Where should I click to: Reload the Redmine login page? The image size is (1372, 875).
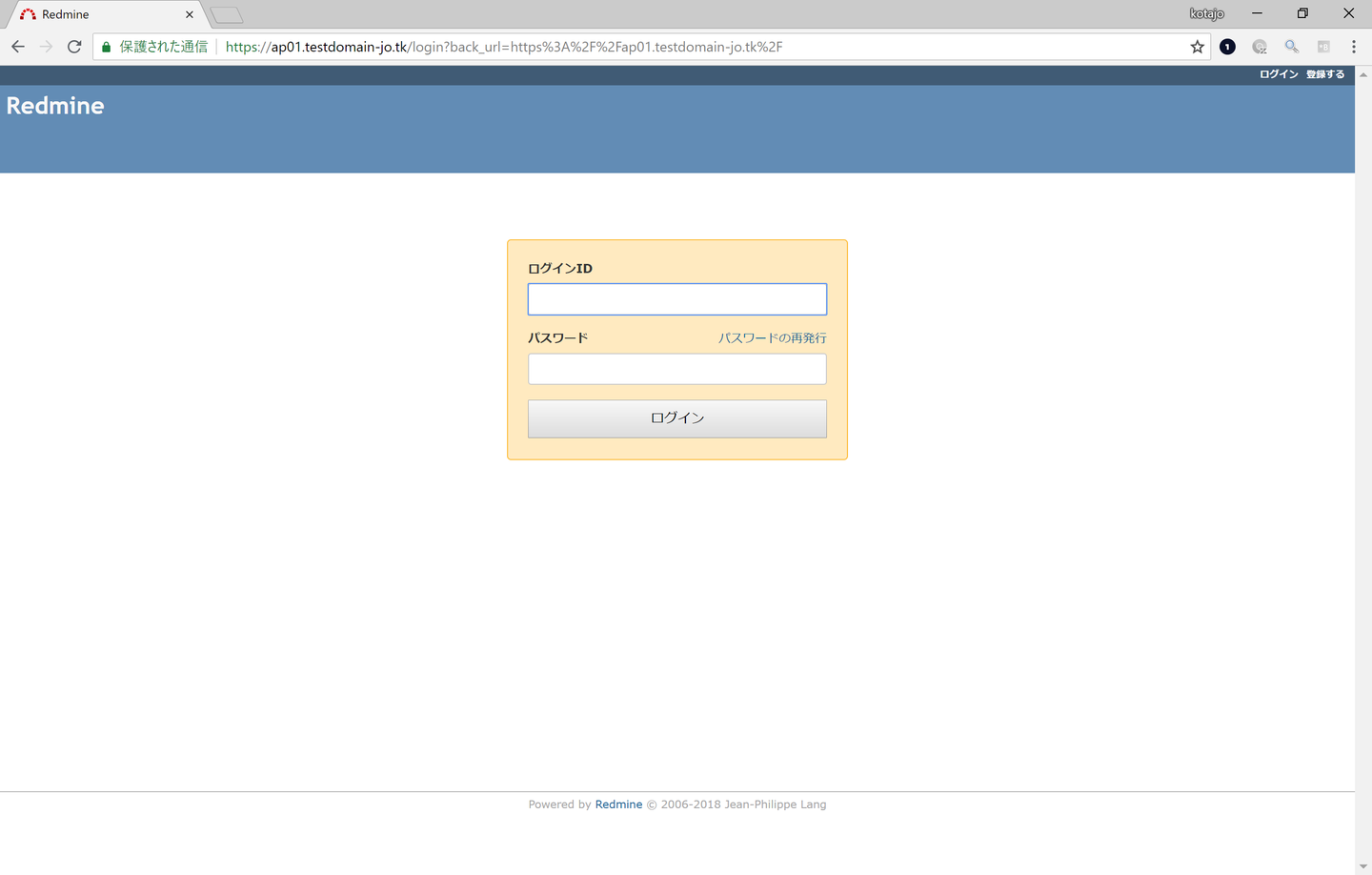point(74,47)
